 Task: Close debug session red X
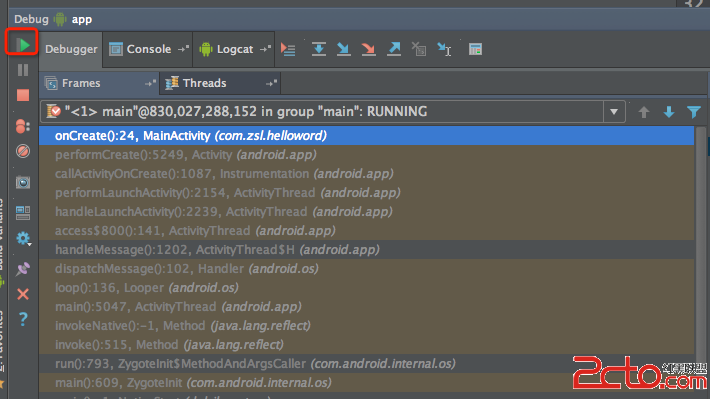(23, 294)
